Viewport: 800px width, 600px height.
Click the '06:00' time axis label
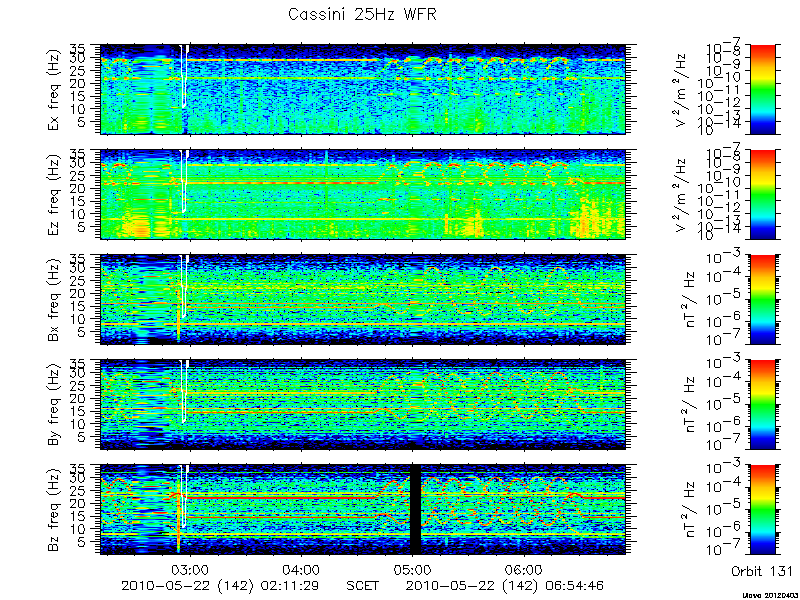522,569
